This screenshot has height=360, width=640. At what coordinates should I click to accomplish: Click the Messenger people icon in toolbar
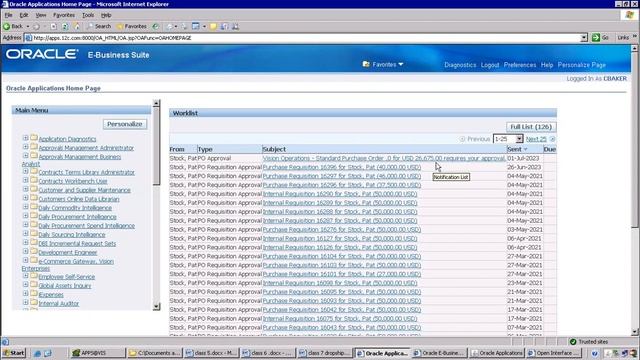point(236,26)
